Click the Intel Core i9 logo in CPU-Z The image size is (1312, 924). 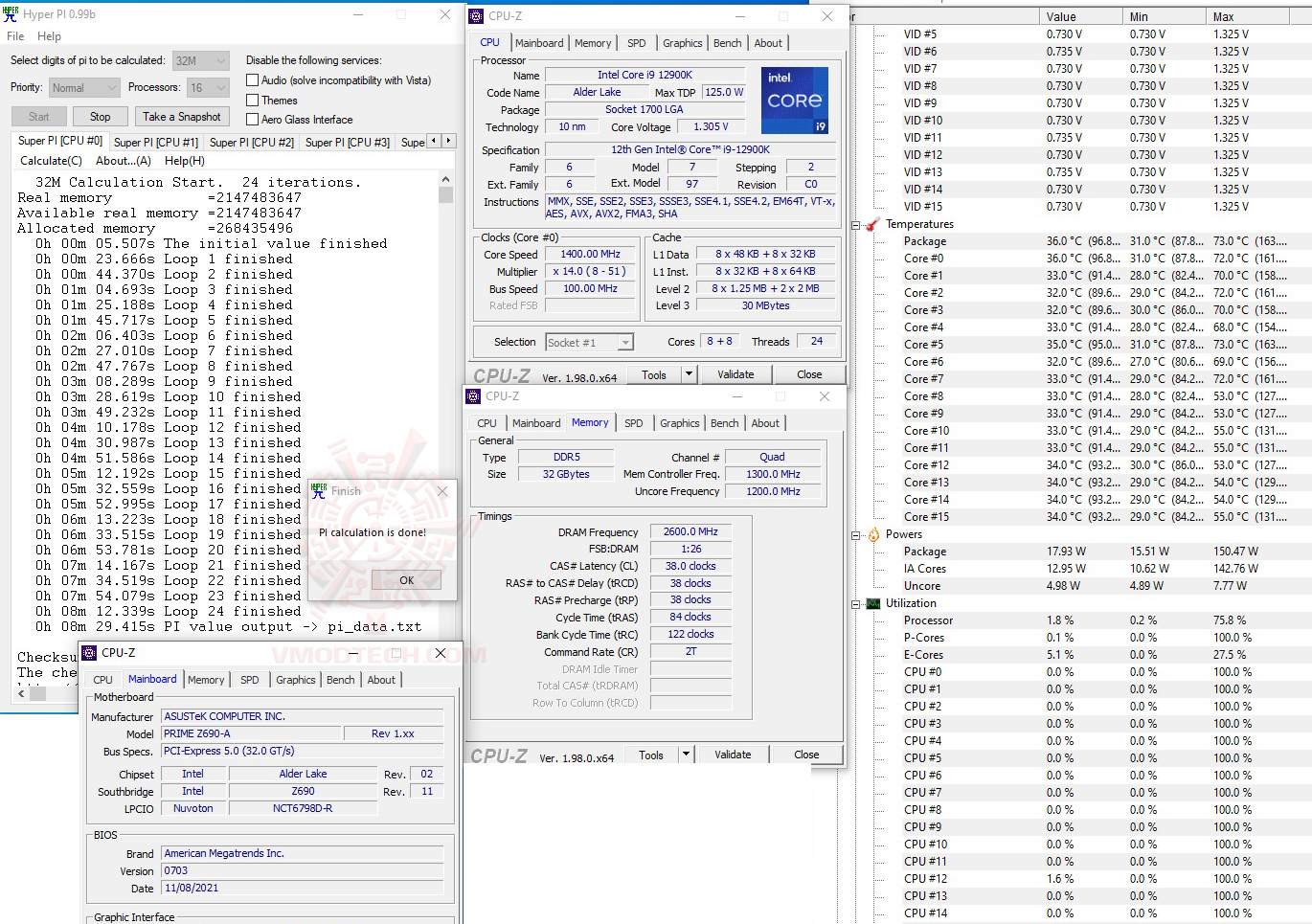[x=794, y=100]
